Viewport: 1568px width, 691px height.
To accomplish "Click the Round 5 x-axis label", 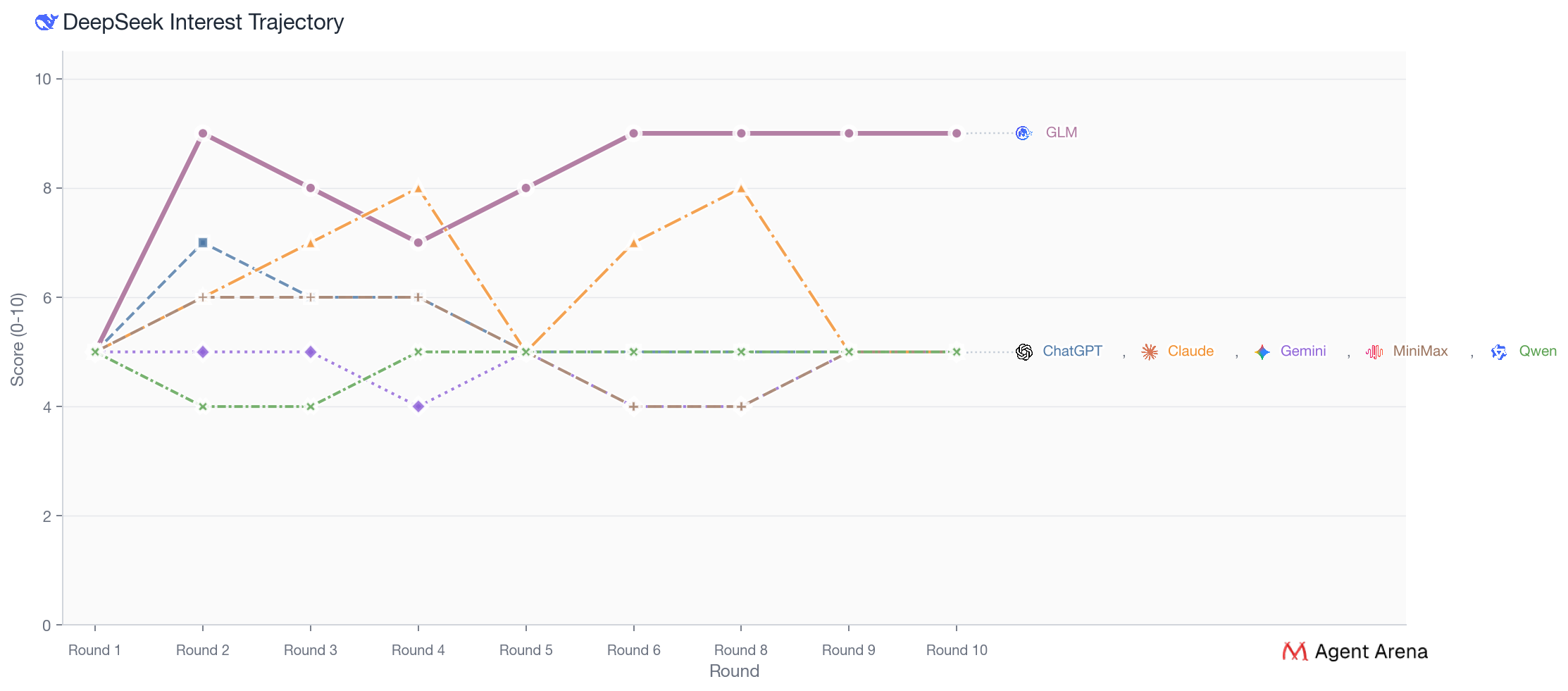I will 525,650.
